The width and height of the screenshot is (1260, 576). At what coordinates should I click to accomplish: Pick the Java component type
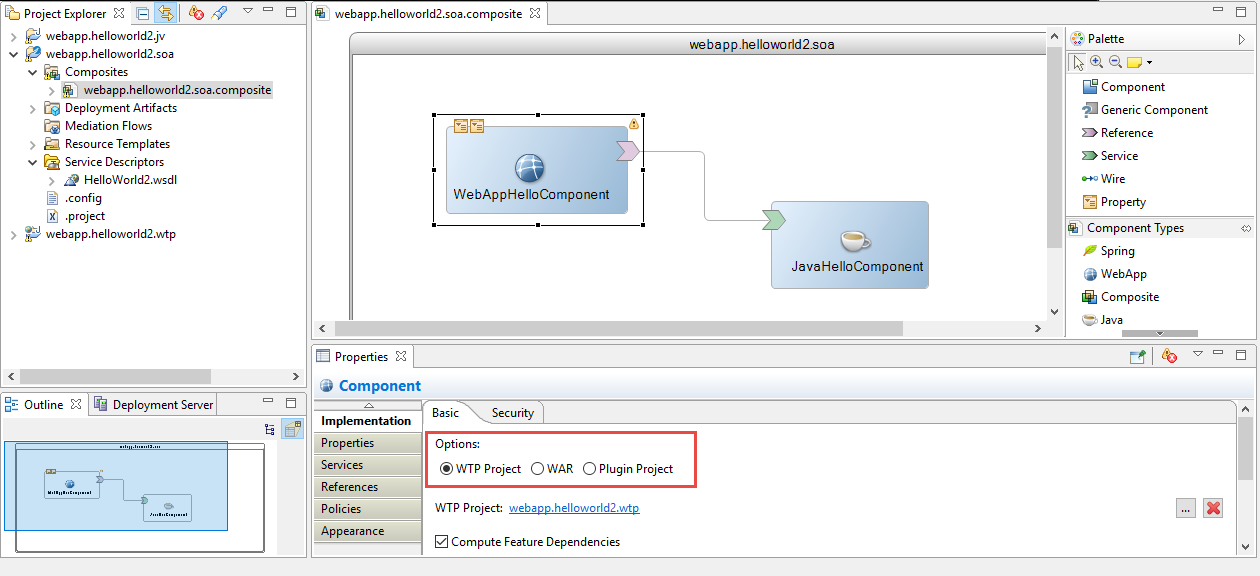pos(1102,320)
